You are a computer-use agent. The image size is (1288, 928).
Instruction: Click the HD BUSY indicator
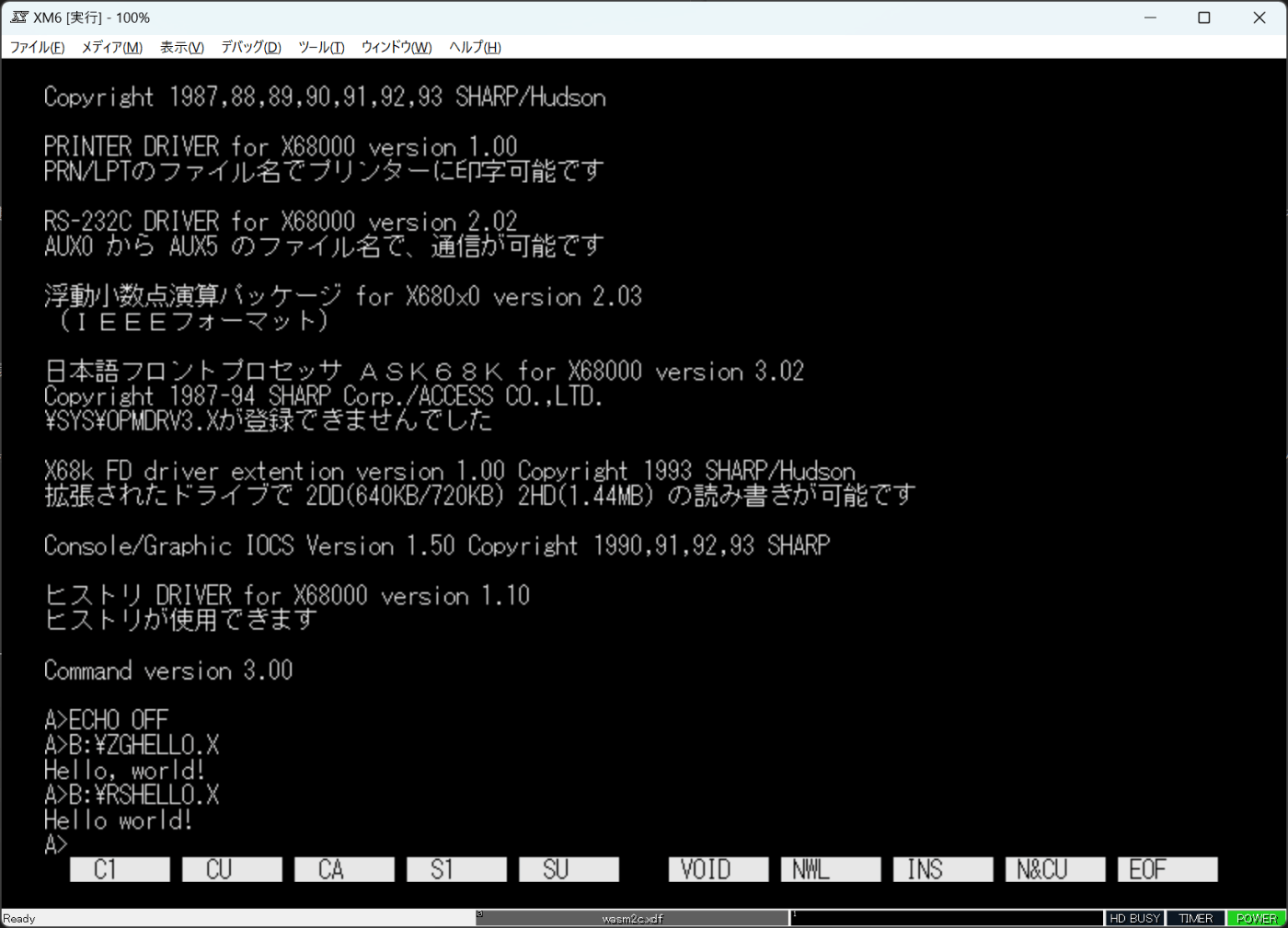1135,918
